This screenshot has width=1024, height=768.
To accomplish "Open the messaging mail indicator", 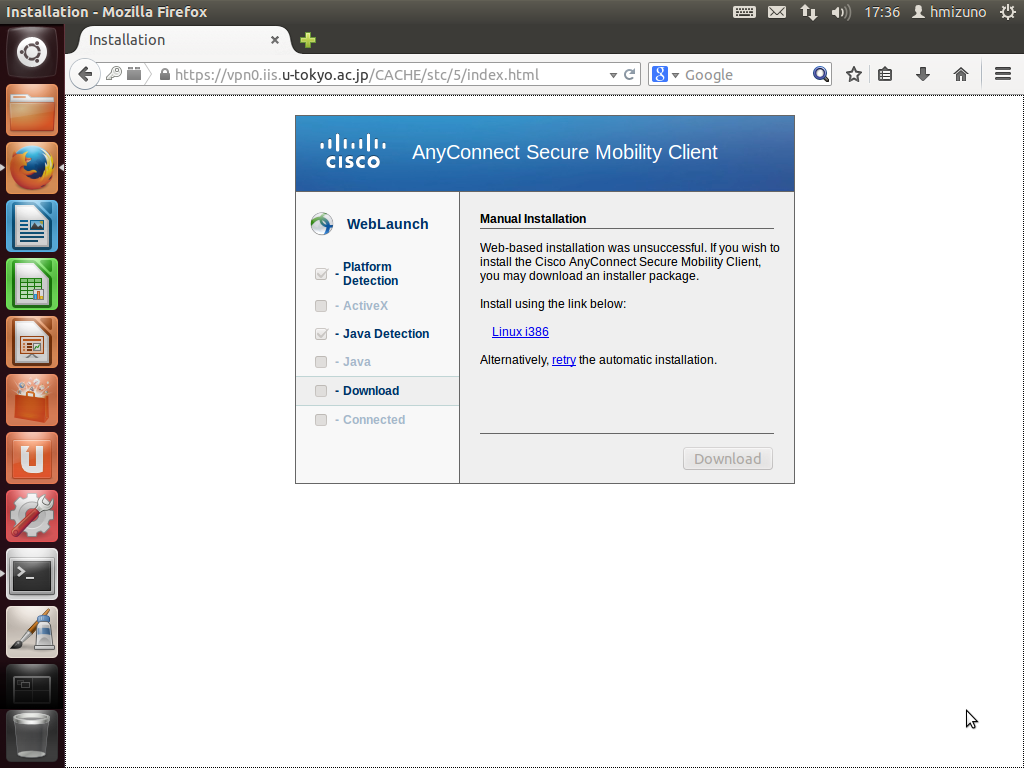I will [x=776, y=12].
